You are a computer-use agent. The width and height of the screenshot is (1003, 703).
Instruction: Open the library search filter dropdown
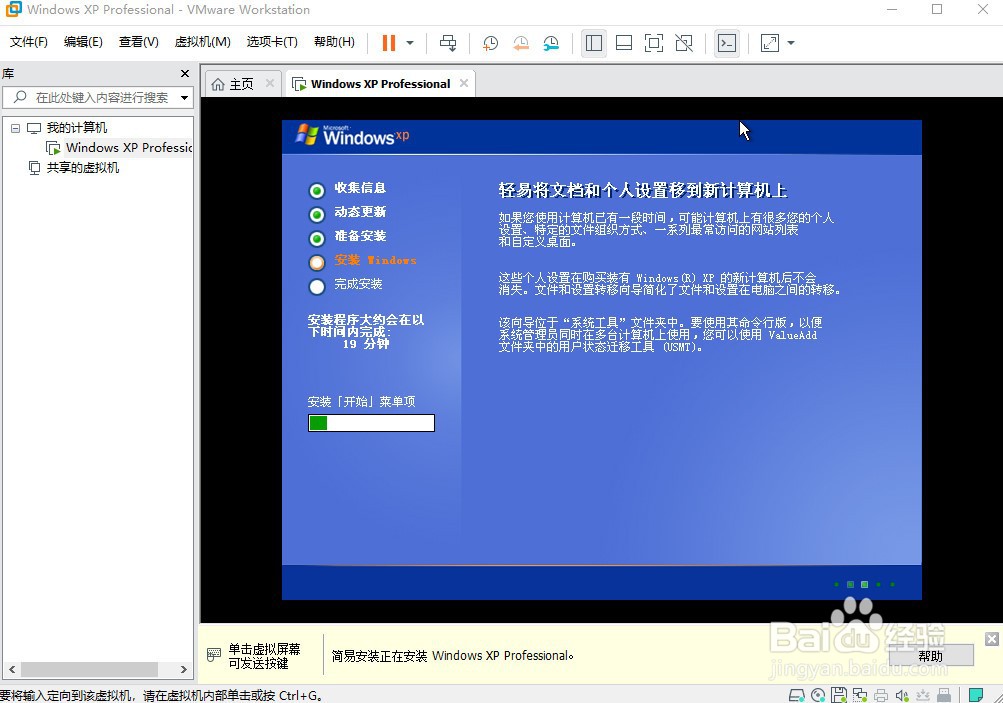[x=184, y=98]
